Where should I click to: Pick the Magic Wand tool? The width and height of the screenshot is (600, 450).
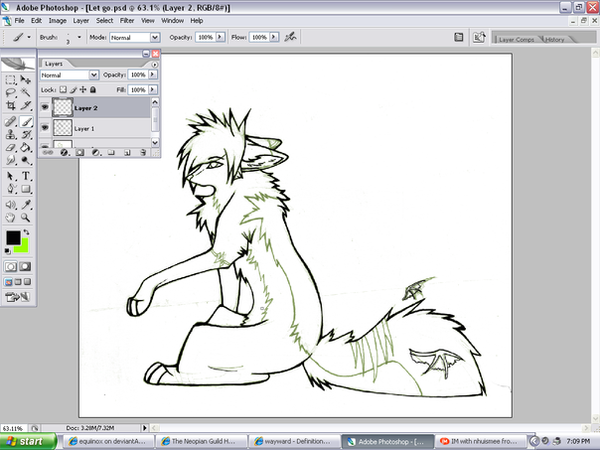click(x=27, y=91)
